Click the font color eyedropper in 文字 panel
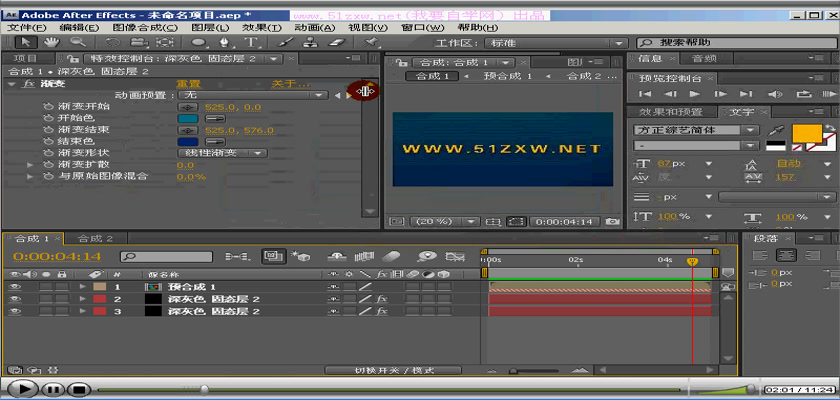This screenshot has width=840, height=400. click(774, 130)
